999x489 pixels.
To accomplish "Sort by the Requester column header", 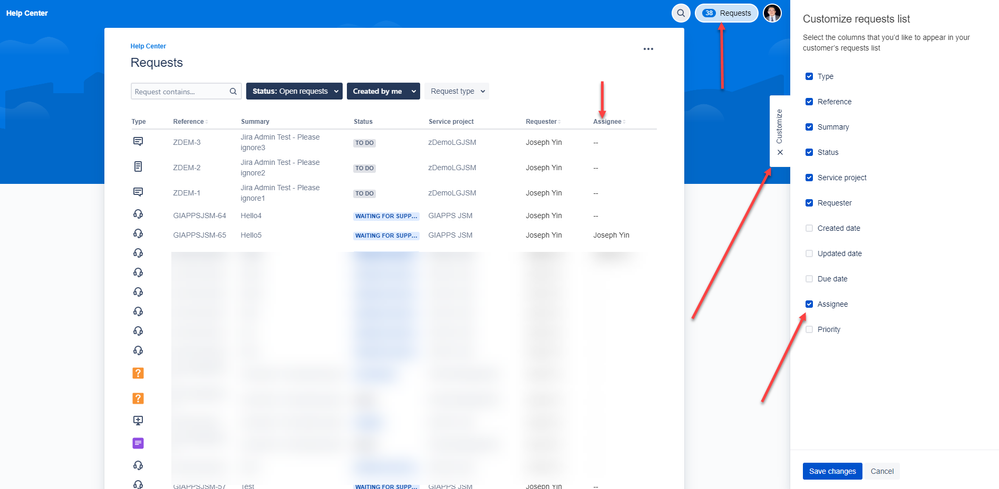I will 542,122.
